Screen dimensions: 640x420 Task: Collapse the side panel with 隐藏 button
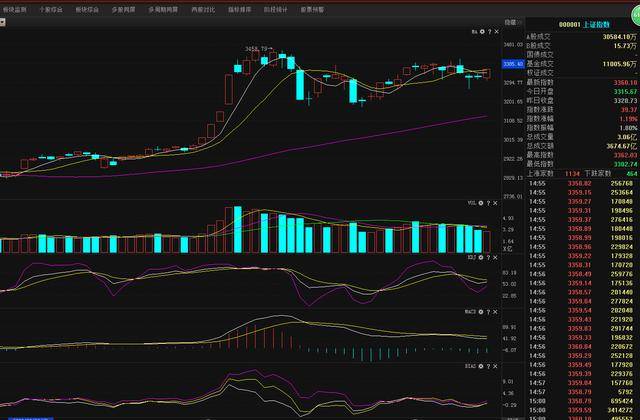pos(510,22)
